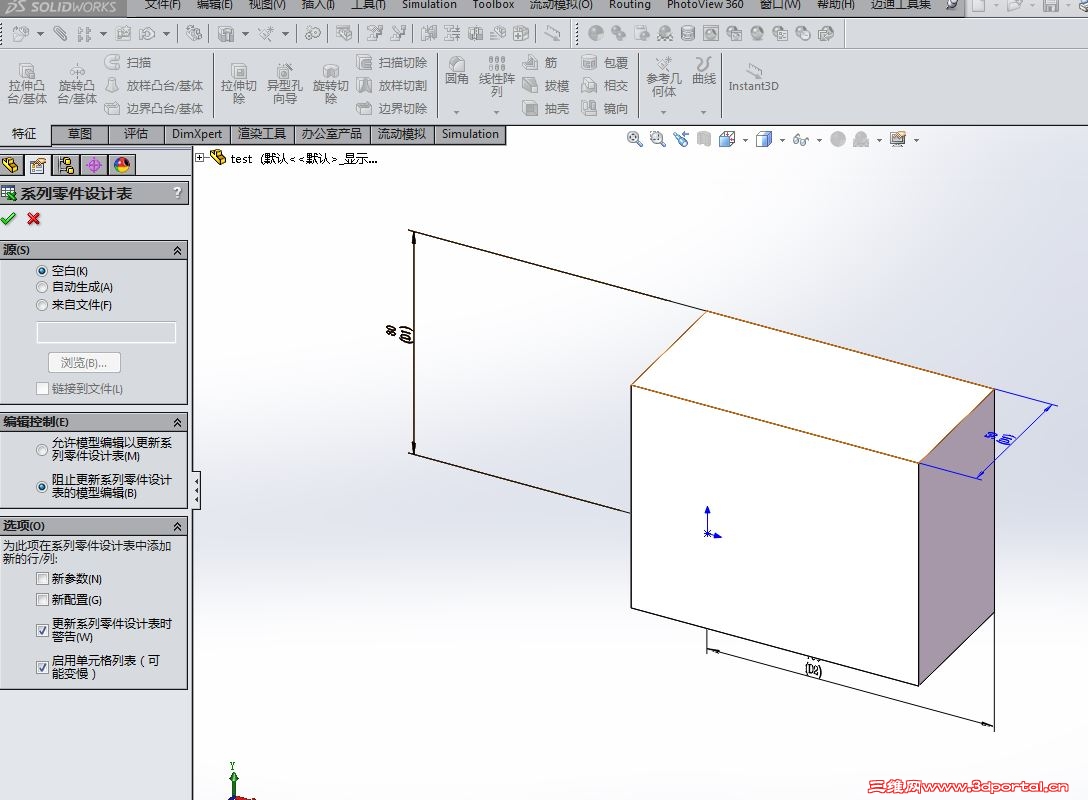The width and height of the screenshot is (1088, 800).
Task: Choose the Lofted Boss/Base (放样凸台/基体) tool
Action: (154, 85)
